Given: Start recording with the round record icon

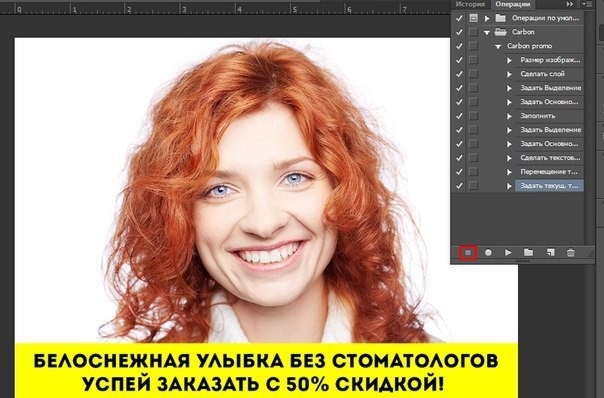Looking at the screenshot, I should (488, 253).
